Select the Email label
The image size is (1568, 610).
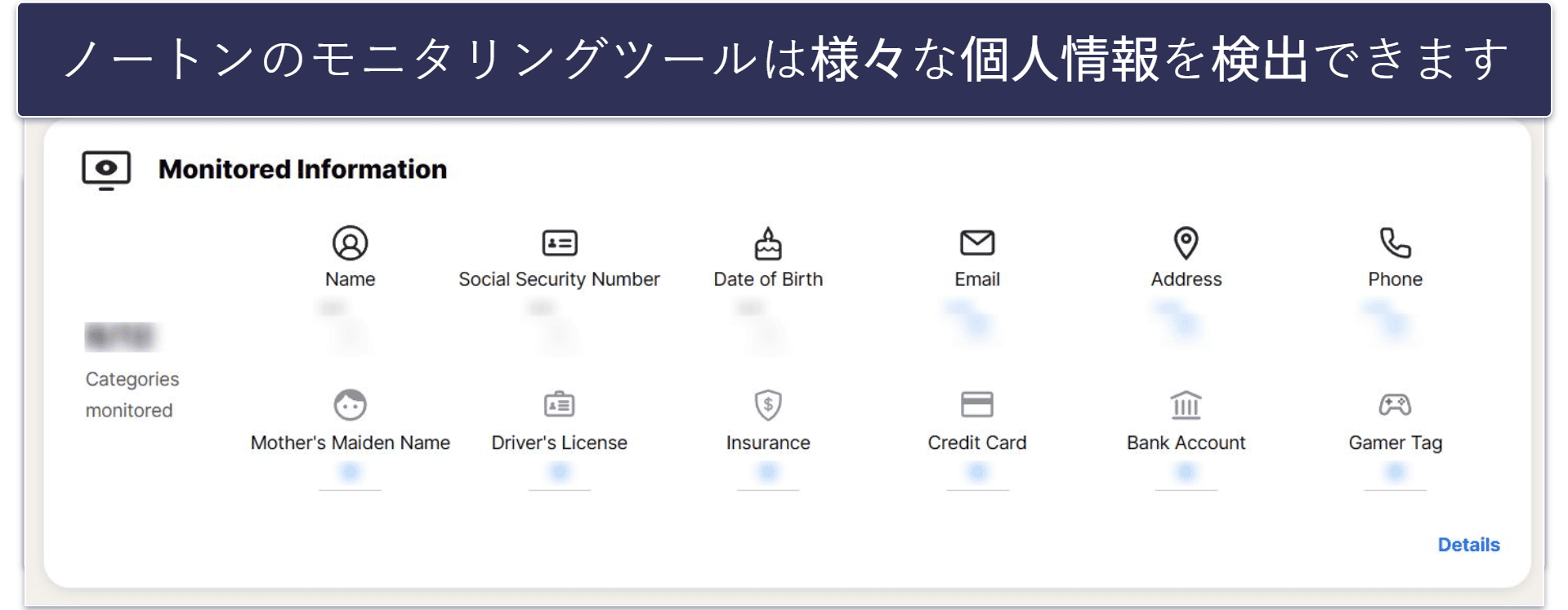pyautogui.click(x=977, y=279)
